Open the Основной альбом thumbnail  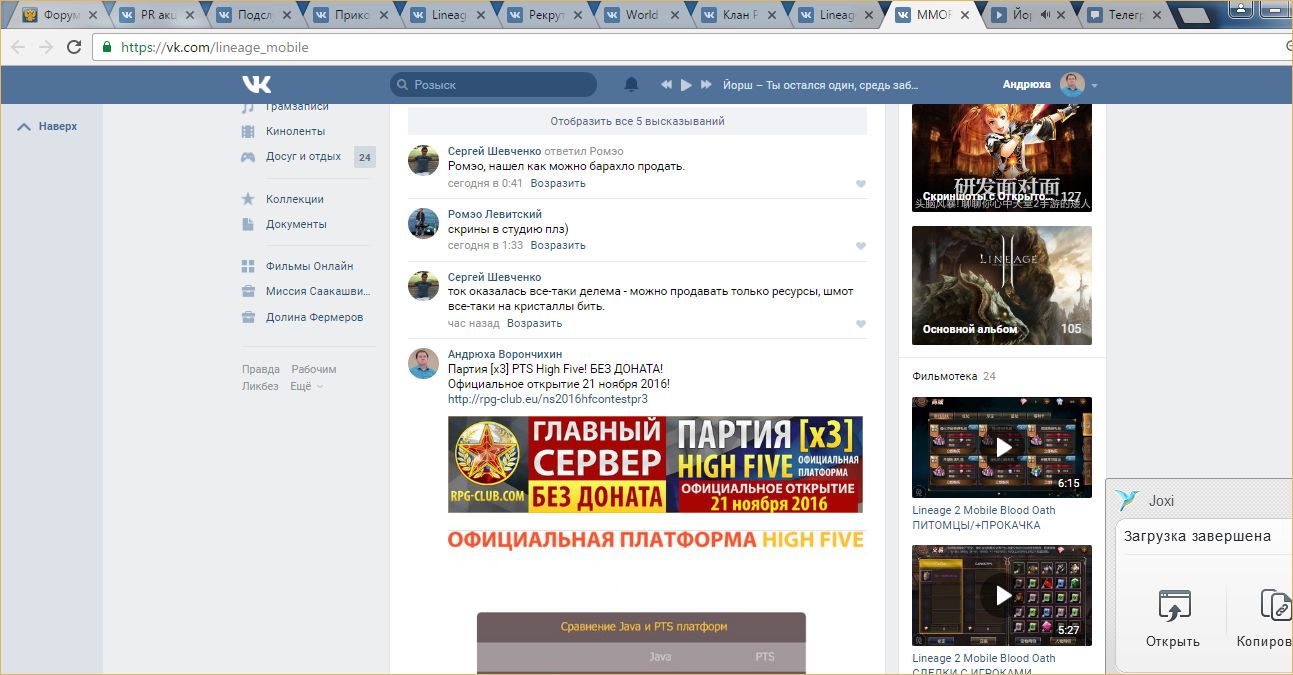tap(1001, 285)
